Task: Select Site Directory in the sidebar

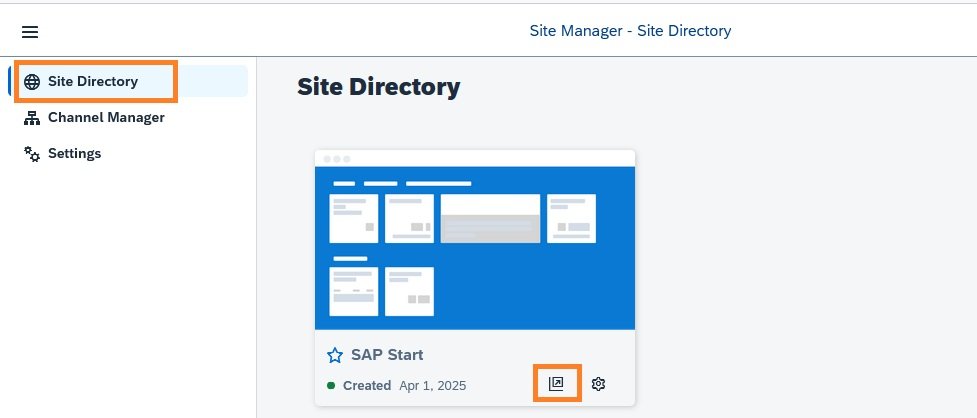Action: pos(128,81)
